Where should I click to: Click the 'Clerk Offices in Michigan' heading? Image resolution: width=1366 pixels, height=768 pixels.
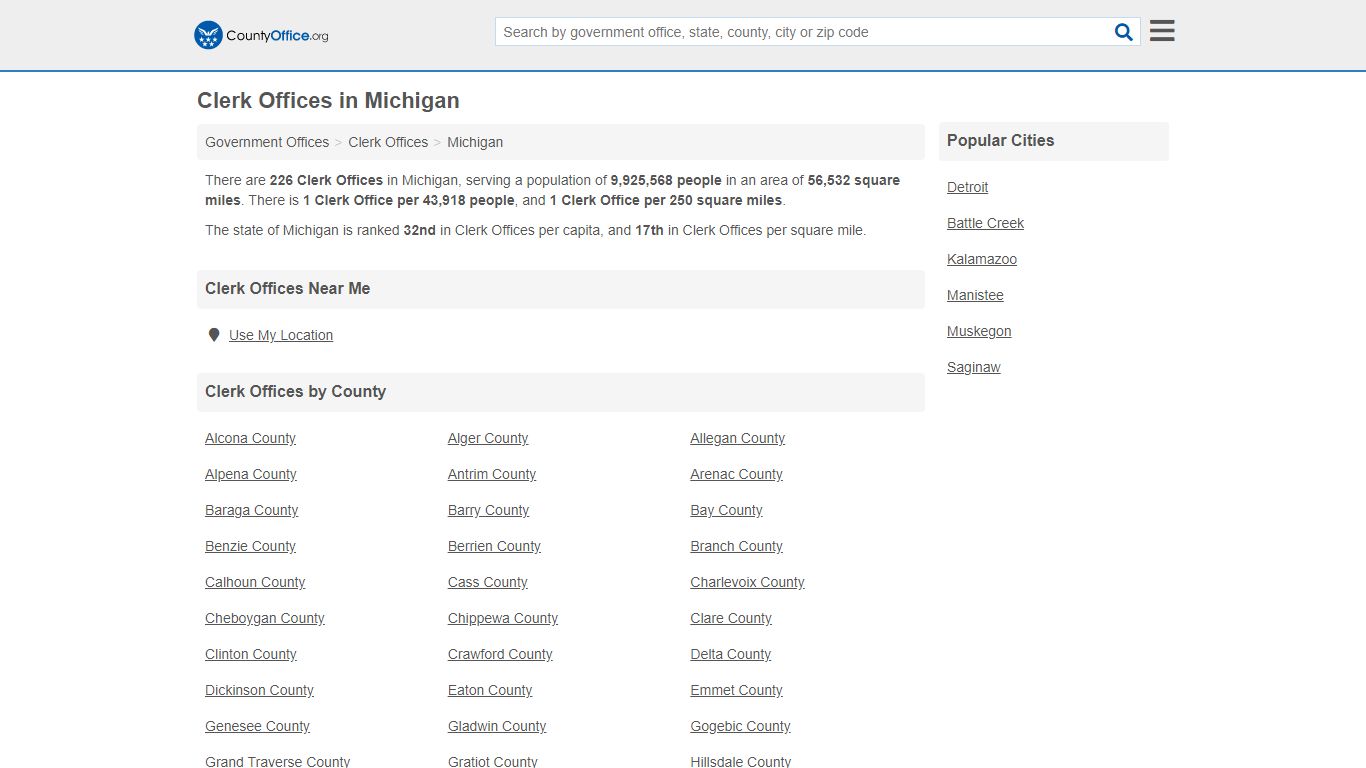click(328, 101)
